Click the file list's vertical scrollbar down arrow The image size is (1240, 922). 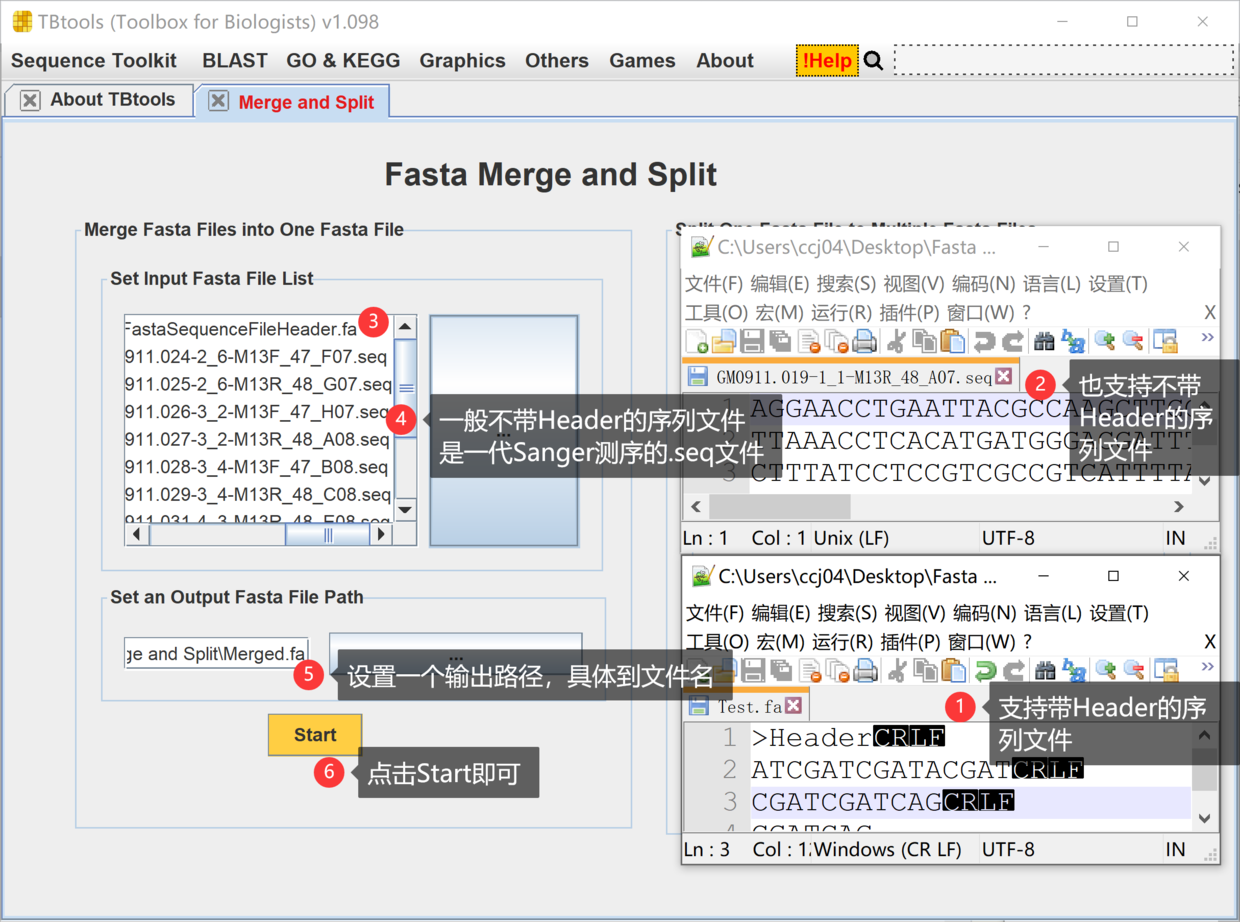tap(405, 510)
